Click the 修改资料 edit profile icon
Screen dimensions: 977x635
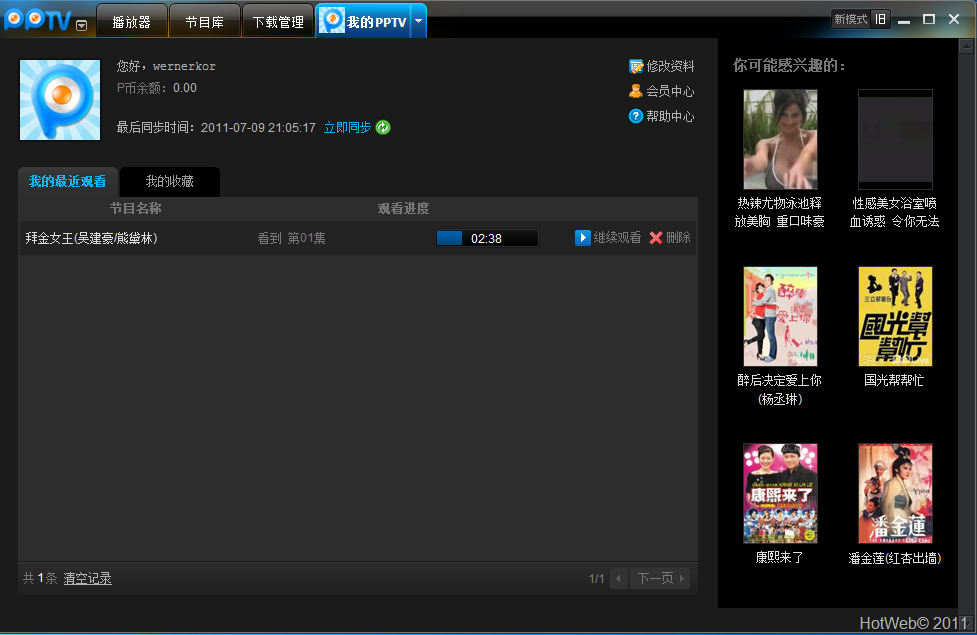636,66
